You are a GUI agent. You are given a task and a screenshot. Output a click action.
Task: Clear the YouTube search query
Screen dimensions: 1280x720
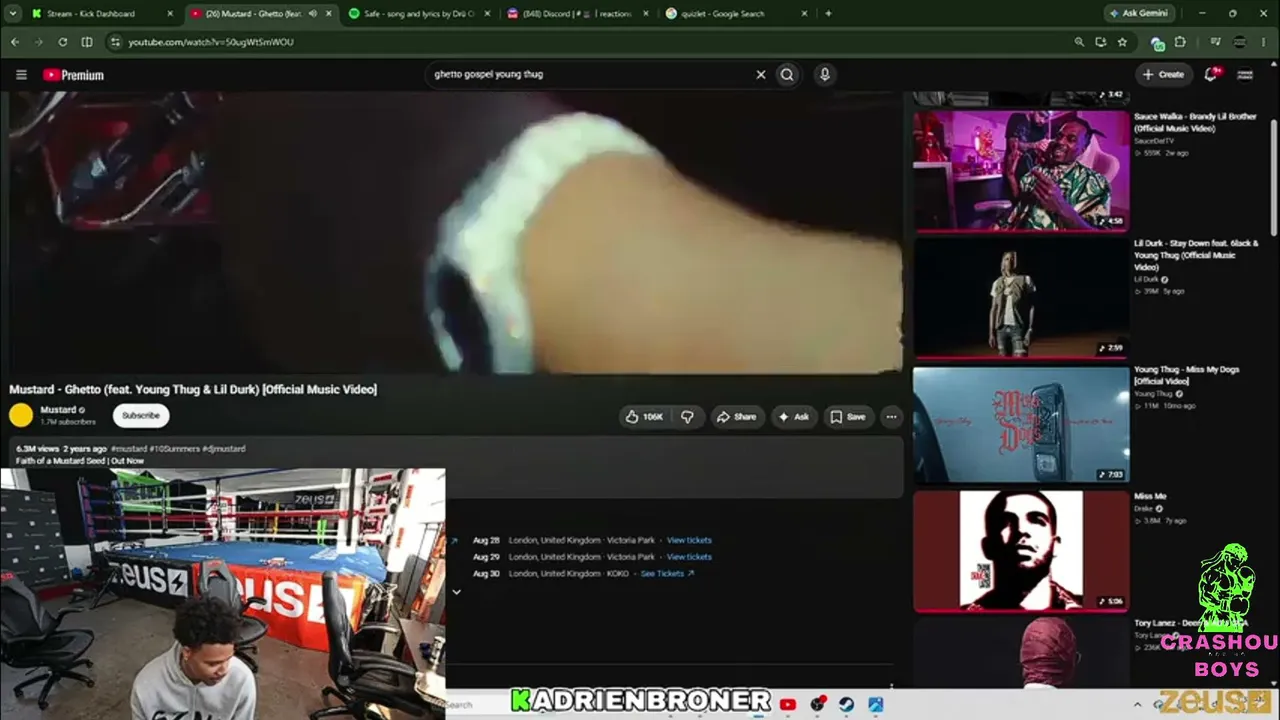(x=760, y=74)
